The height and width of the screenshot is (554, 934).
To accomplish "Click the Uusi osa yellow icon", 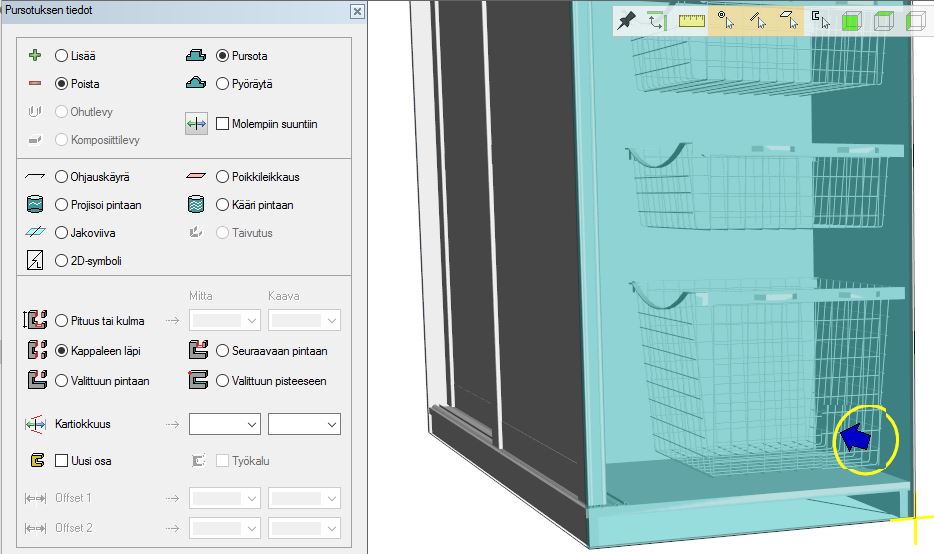I will (37, 460).
